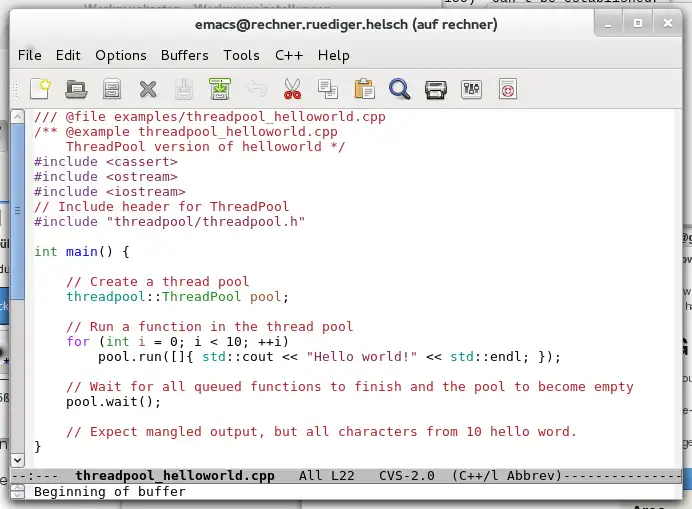The width and height of the screenshot is (692, 509).
Task: Paste from the clipboard icon
Action: point(364,89)
